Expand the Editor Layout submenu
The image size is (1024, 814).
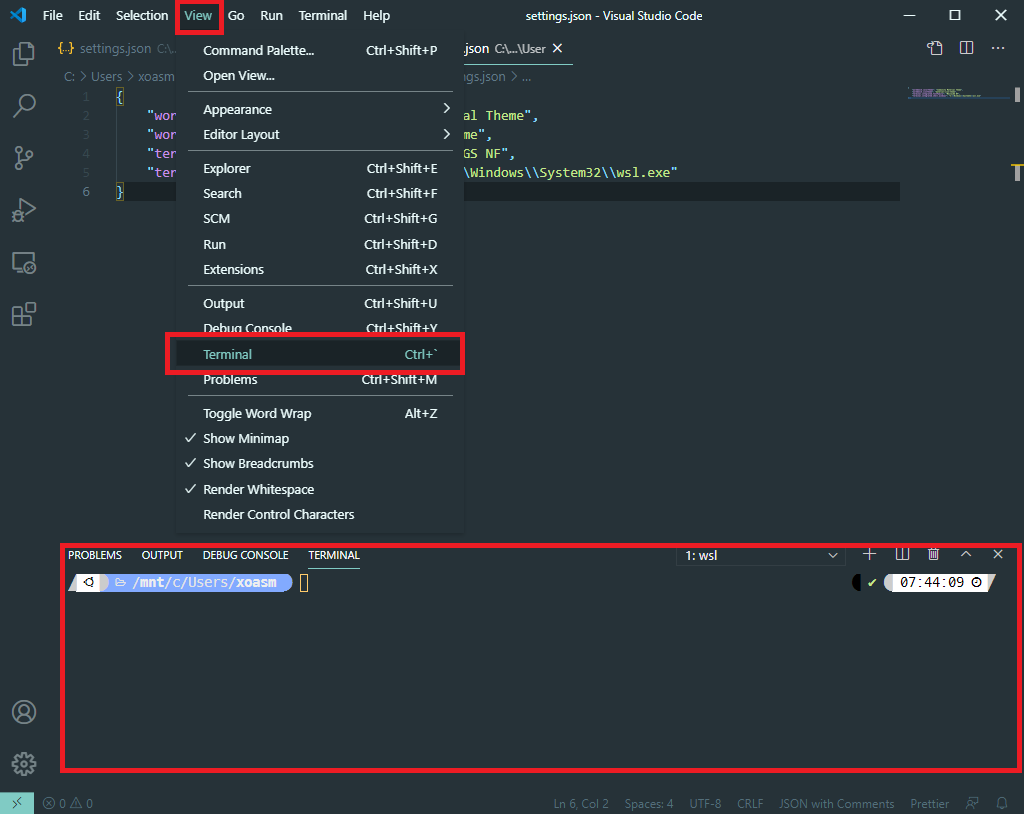[x=320, y=134]
